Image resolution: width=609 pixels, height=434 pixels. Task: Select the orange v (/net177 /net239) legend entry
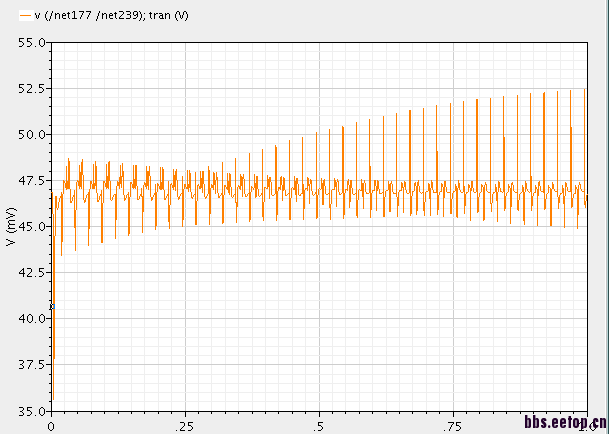(x=104, y=16)
